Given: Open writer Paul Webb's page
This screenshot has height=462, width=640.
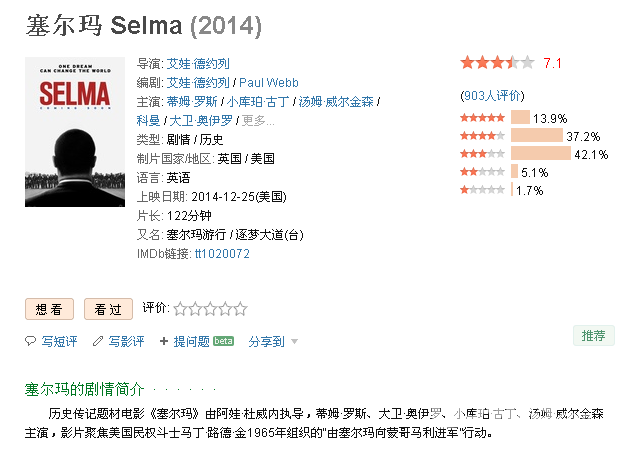Looking at the screenshot, I should click(269, 83).
